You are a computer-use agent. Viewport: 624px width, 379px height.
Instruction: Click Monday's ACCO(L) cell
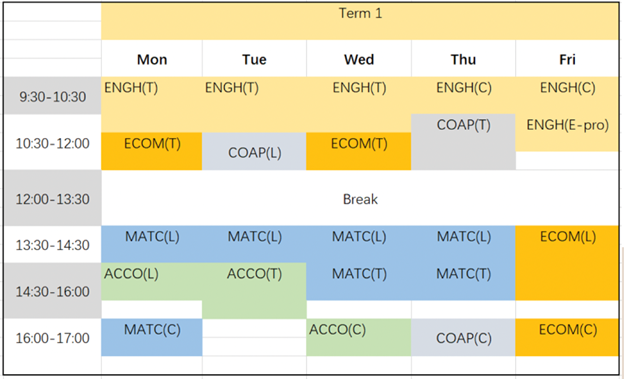pyautogui.click(x=152, y=281)
